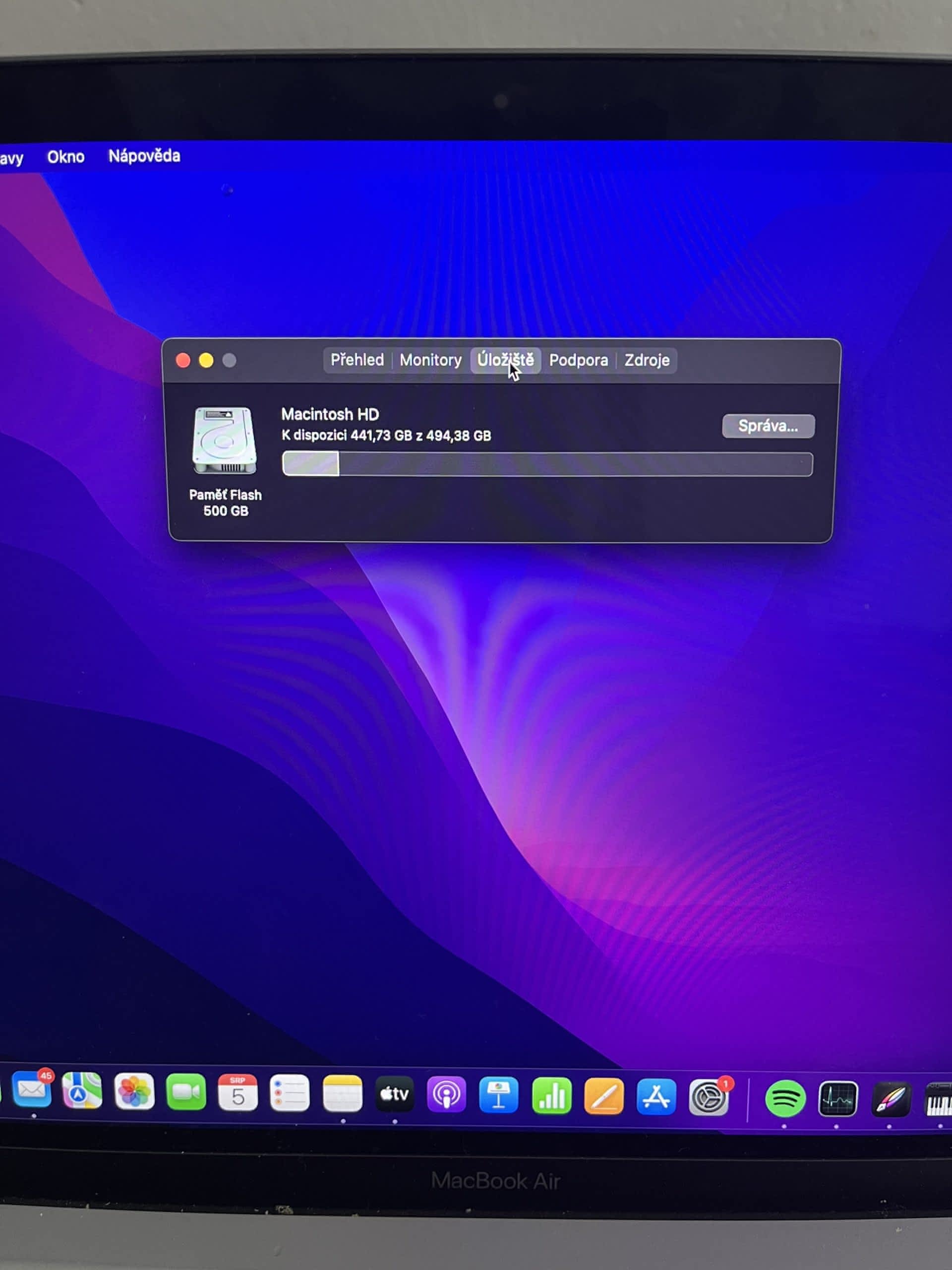This screenshot has height=1270, width=952.
Task: Click the Správa... button
Action: click(768, 427)
